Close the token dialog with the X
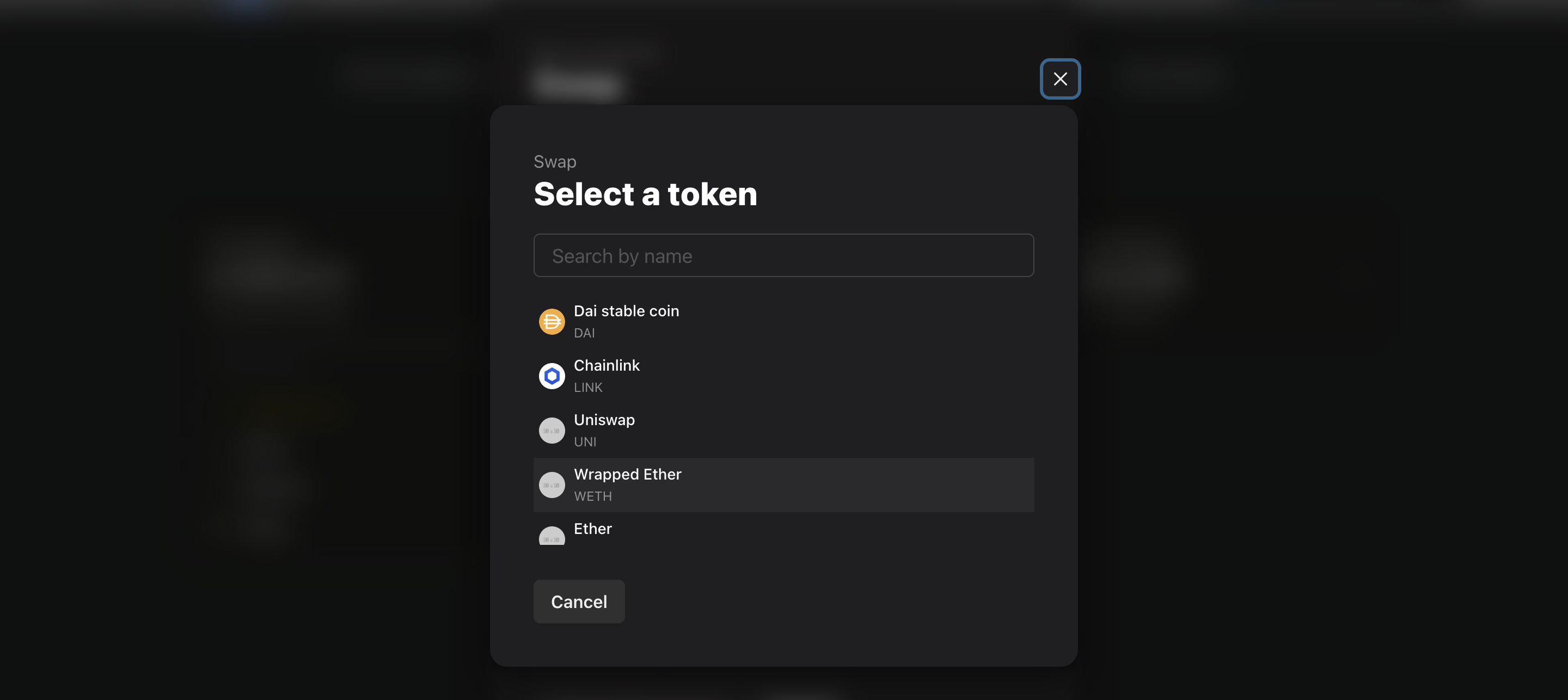Image resolution: width=1568 pixels, height=700 pixels. (x=1059, y=78)
